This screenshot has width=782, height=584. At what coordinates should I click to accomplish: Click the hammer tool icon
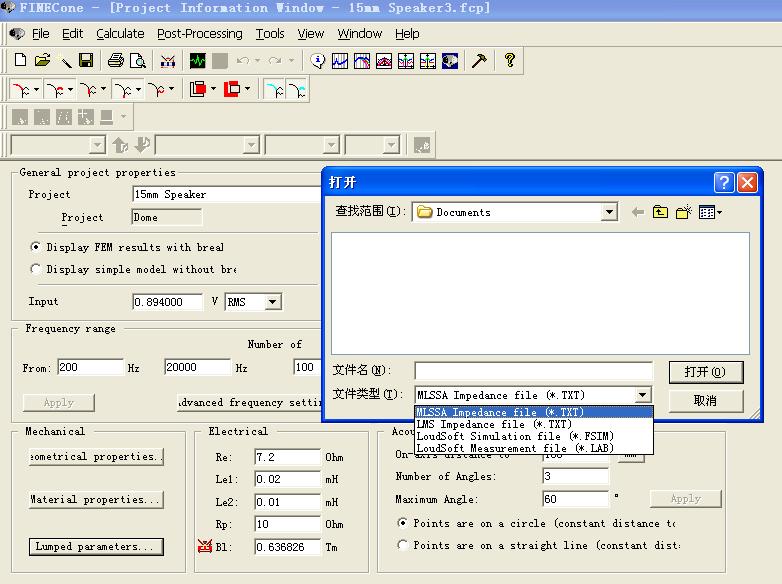(479, 61)
